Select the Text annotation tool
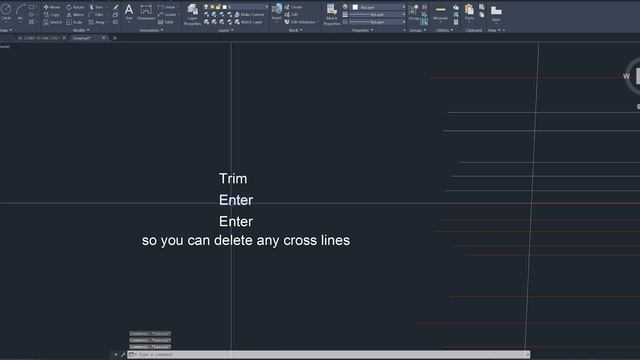 [x=129, y=12]
